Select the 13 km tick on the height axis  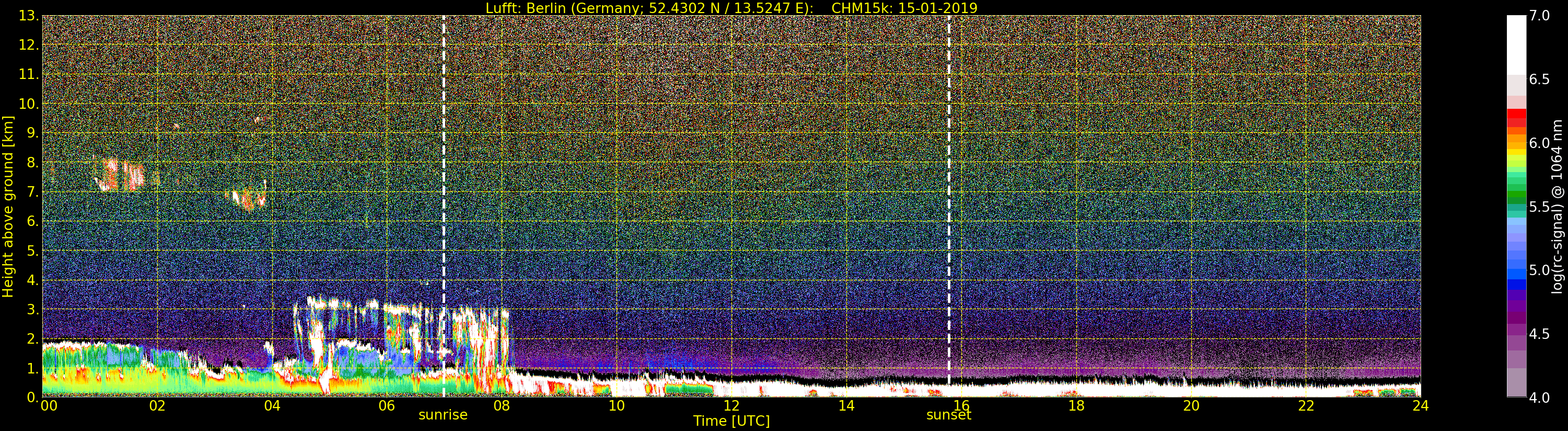click(x=28, y=16)
